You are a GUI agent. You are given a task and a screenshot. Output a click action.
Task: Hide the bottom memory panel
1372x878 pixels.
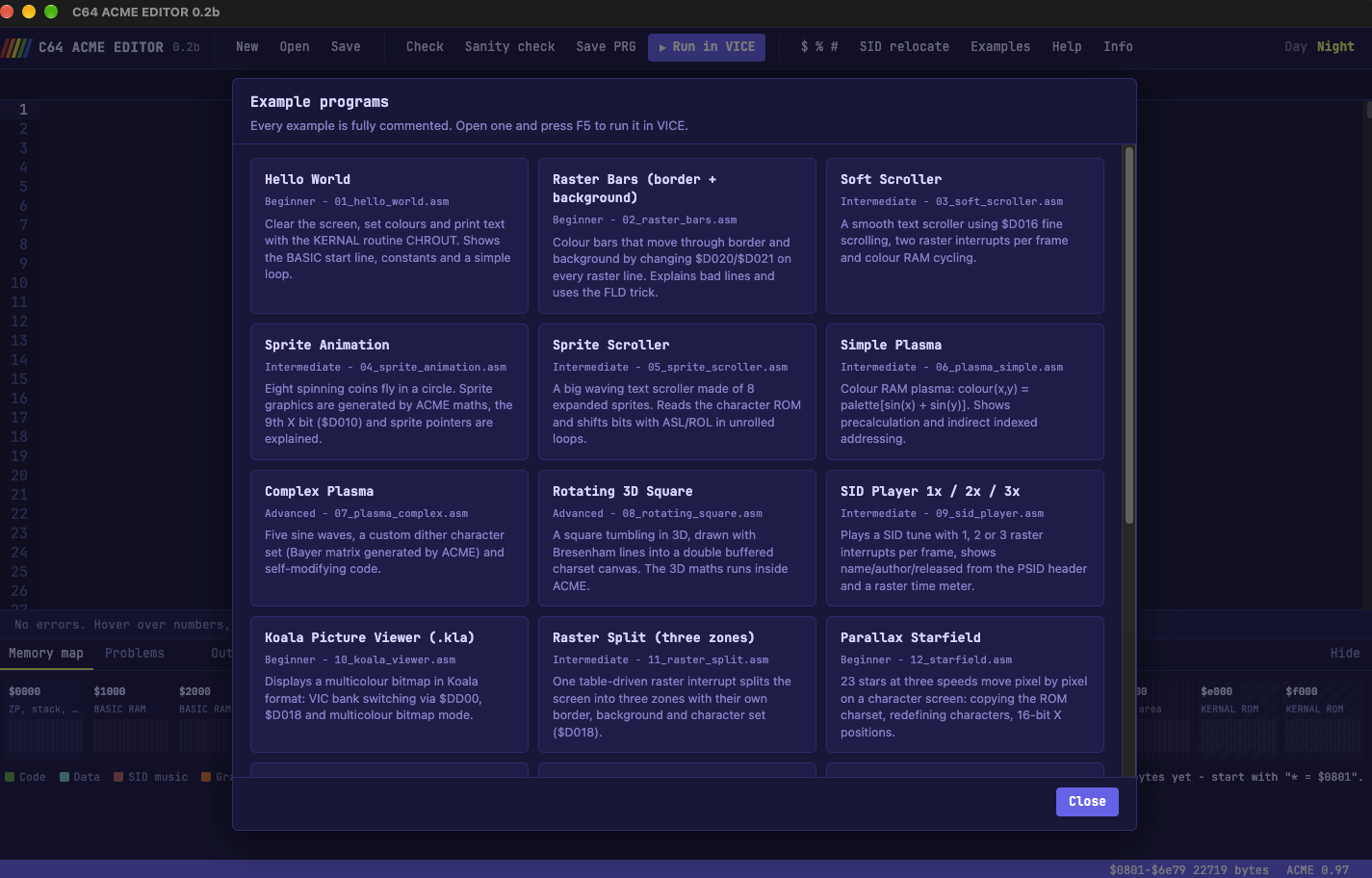coord(1345,654)
